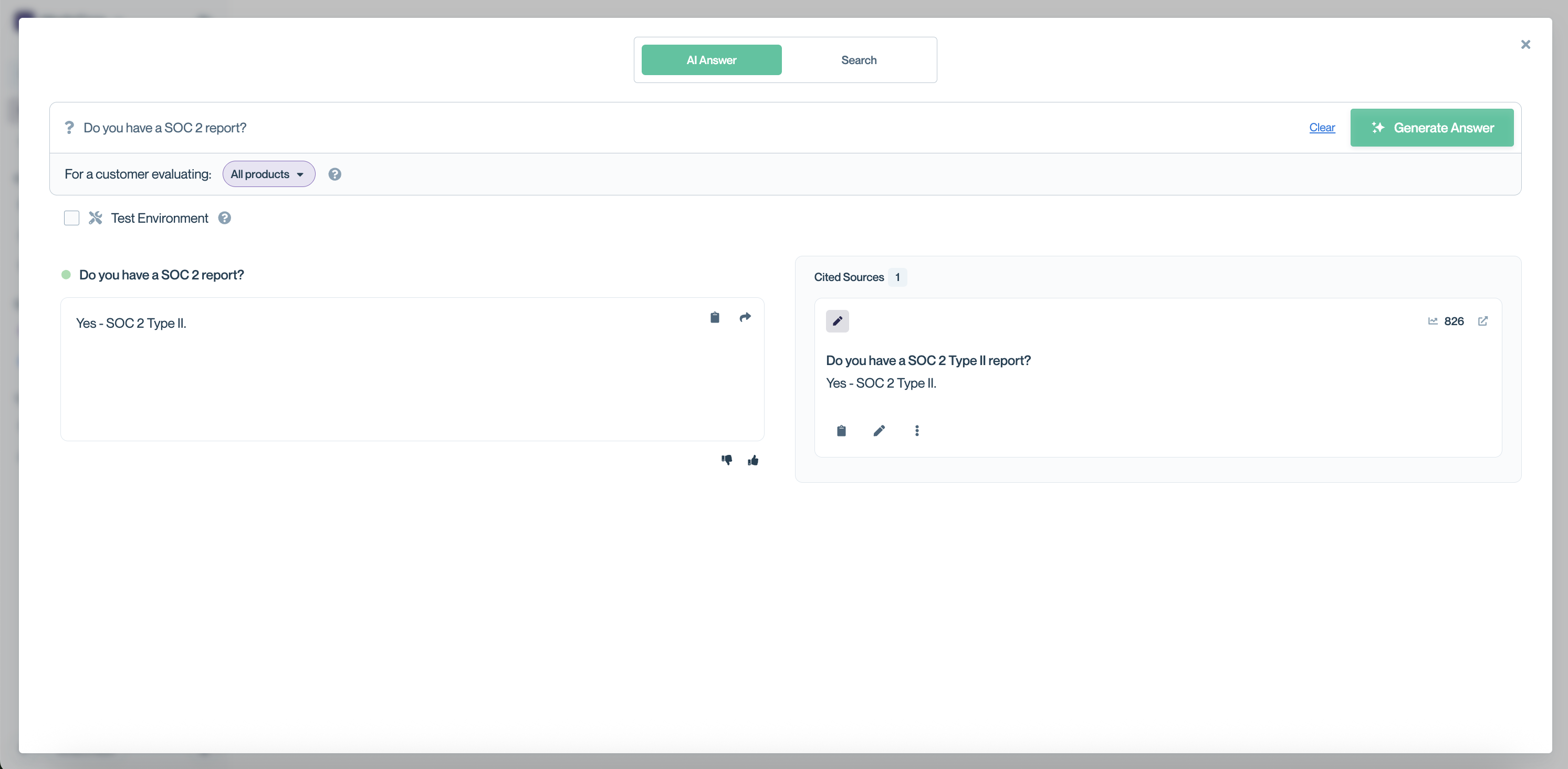Open cited source in new window
1568x769 pixels.
point(1483,321)
